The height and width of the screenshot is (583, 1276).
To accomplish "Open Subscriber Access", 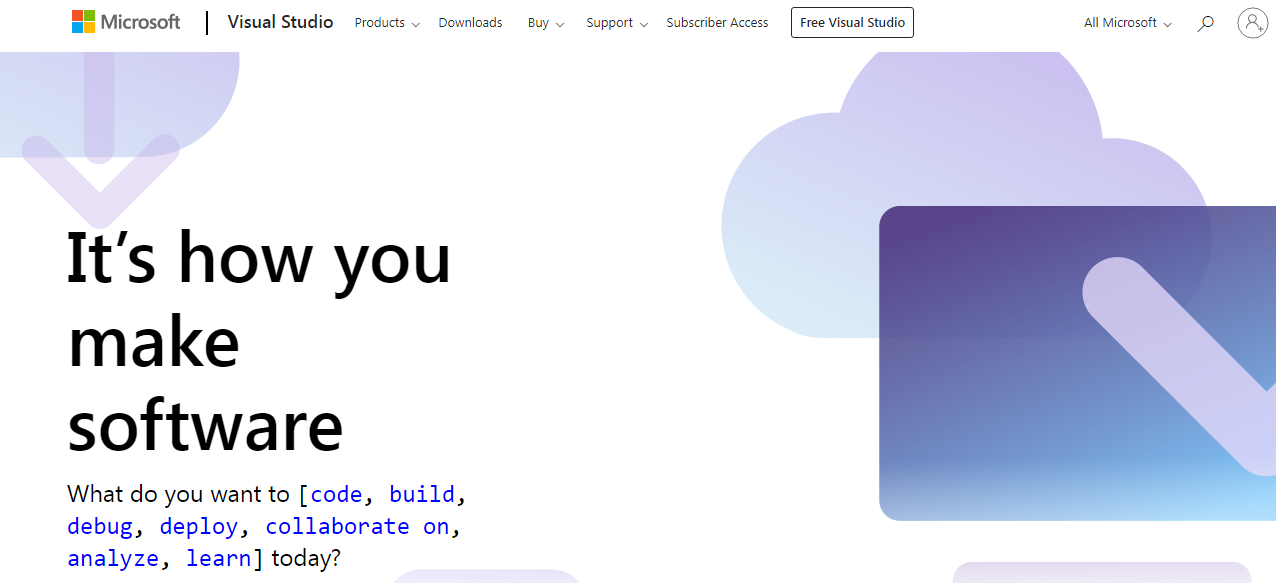I will tap(717, 23).
